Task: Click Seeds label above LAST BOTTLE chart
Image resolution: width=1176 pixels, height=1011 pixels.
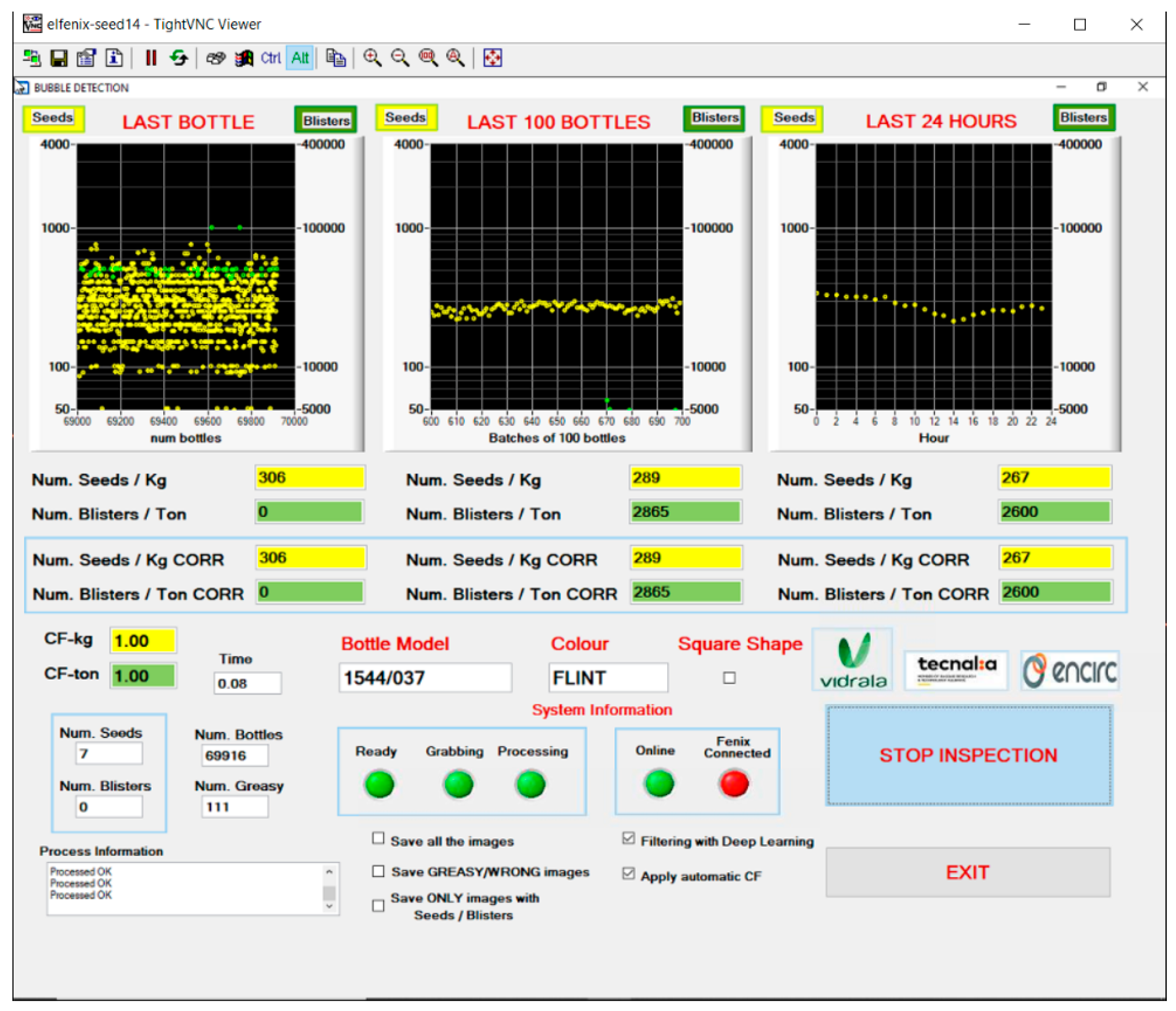Action: 53,118
